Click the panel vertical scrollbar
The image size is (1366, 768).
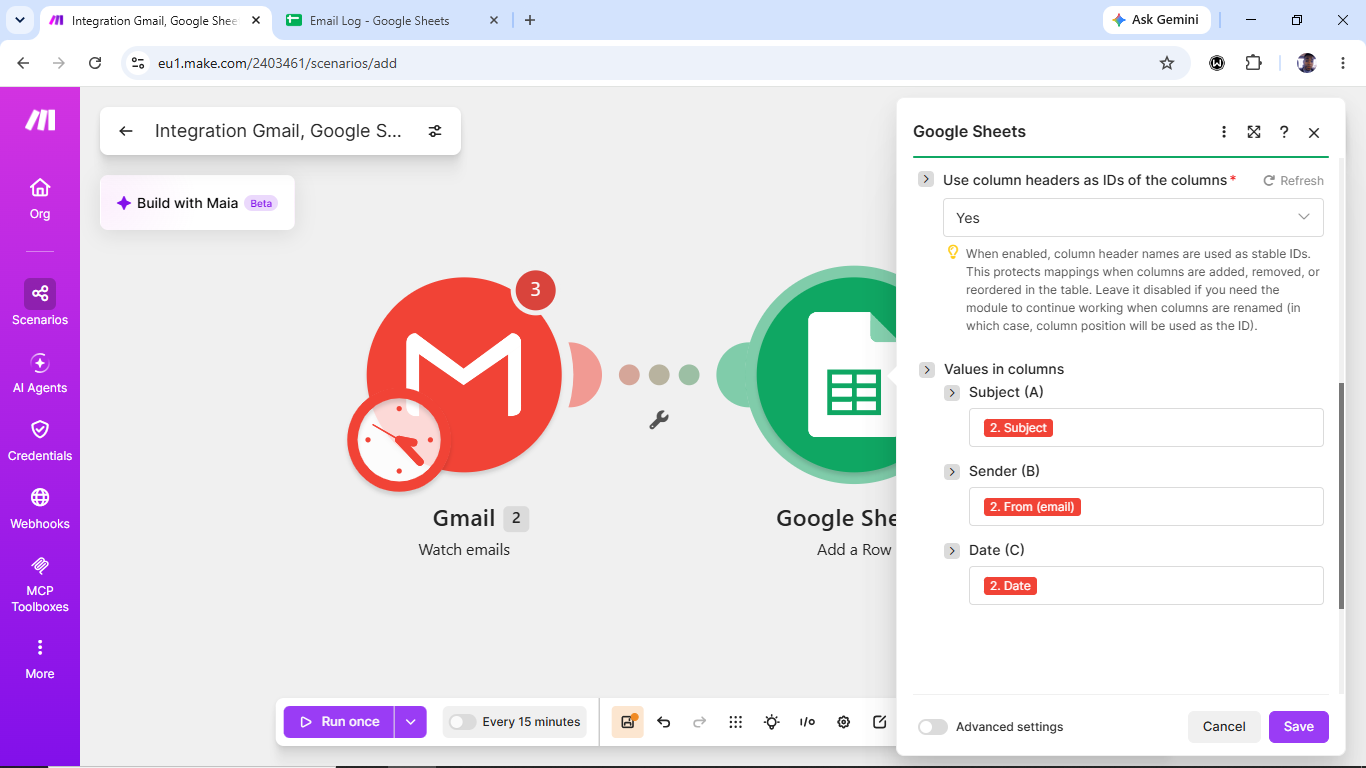coord(1341,495)
